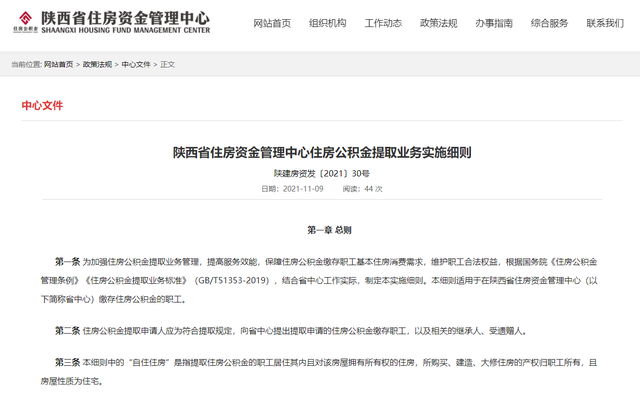Click the 第一章 总则 chapter heading
The image size is (640, 398).
point(329,230)
